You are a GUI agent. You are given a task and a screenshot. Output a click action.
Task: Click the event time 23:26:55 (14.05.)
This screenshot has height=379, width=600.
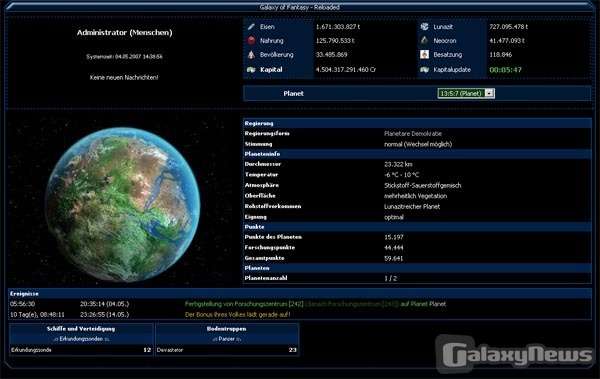[104, 315]
